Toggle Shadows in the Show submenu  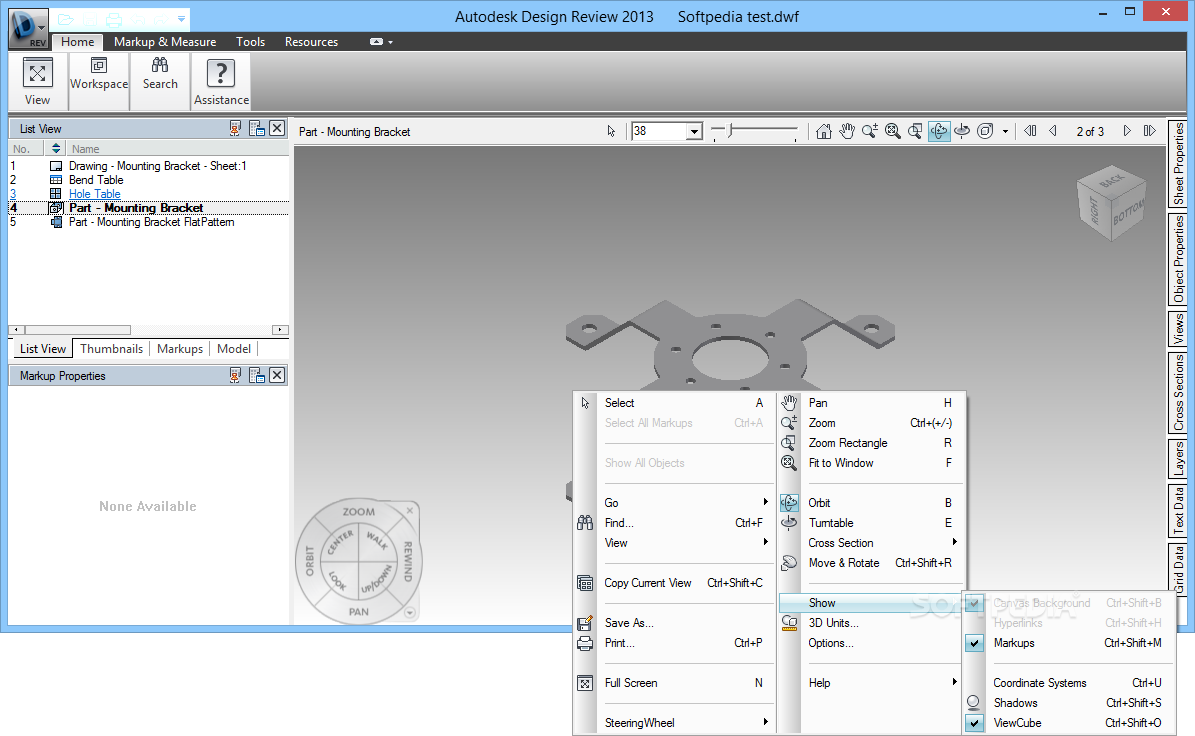coord(1068,702)
